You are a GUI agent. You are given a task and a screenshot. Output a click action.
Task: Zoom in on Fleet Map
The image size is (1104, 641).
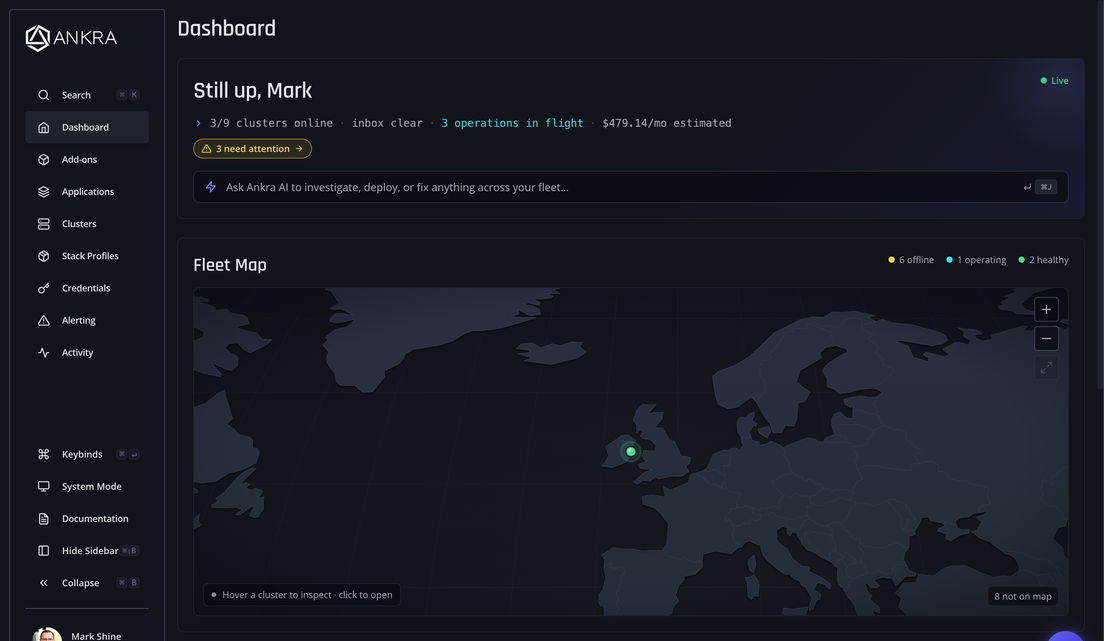click(x=1046, y=309)
